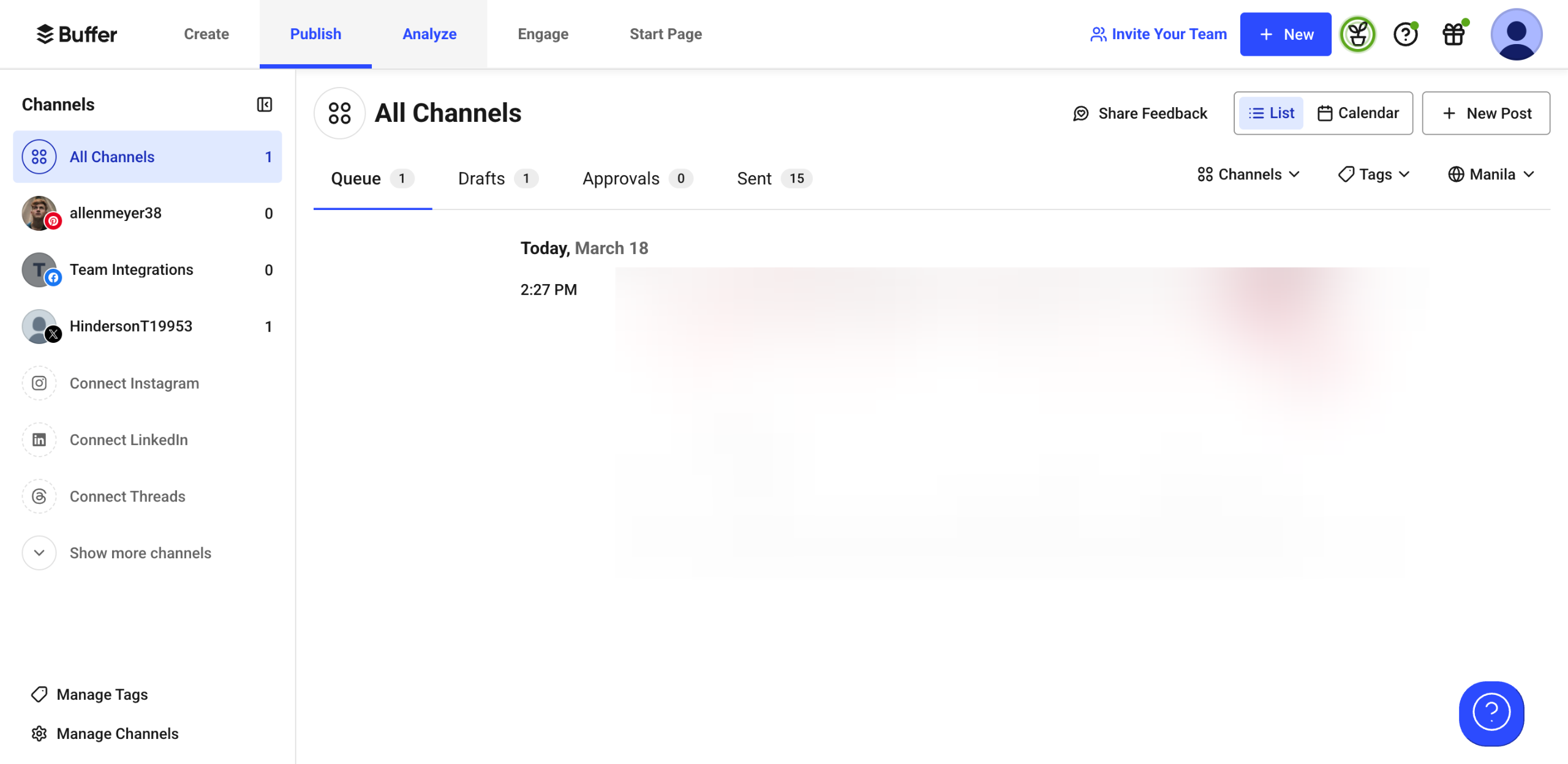
Task: Click the Invite Your Team link
Action: [1158, 34]
